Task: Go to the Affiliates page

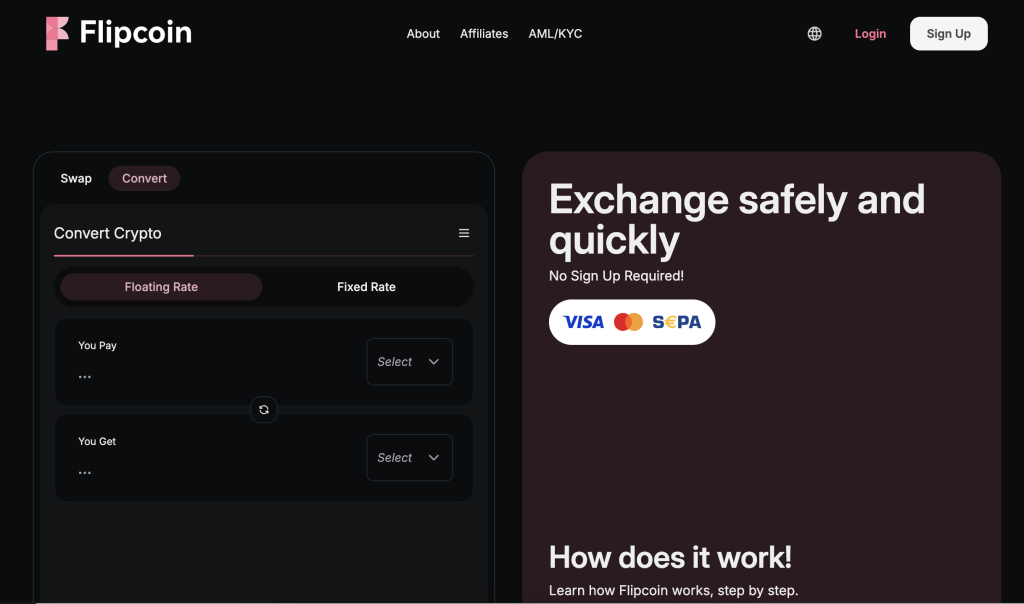Action: tap(484, 34)
